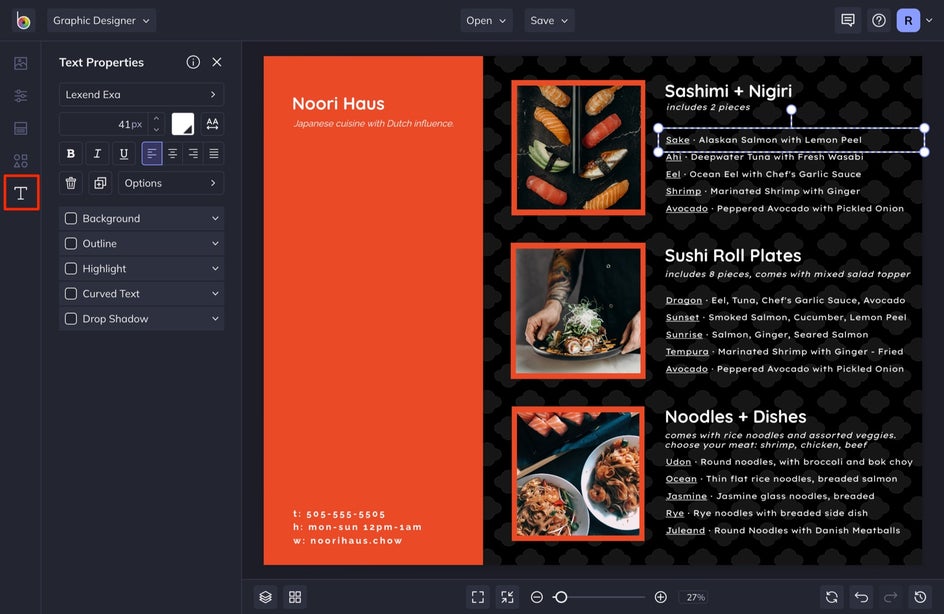Enable the Outline checkbox
The height and width of the screenshot is (614, 944).
tap(71, 244)
